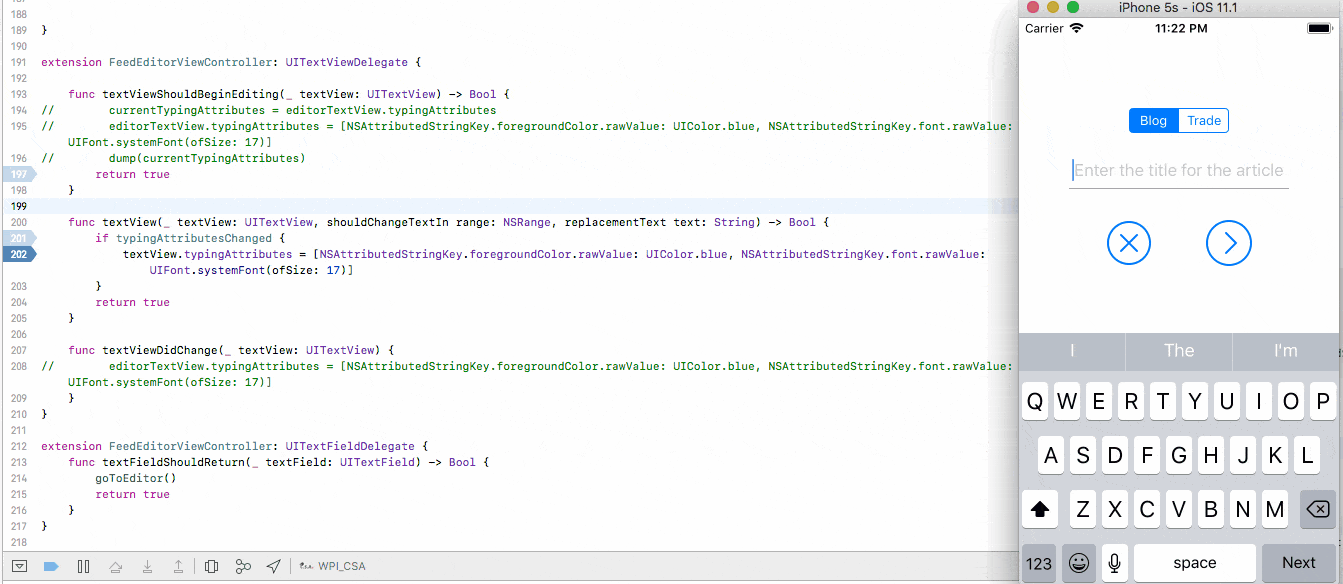Click the iPhone 5s simulator title bar
Image resolution: width=1343 pixels, height=584 pixels.
(1180, 8)
